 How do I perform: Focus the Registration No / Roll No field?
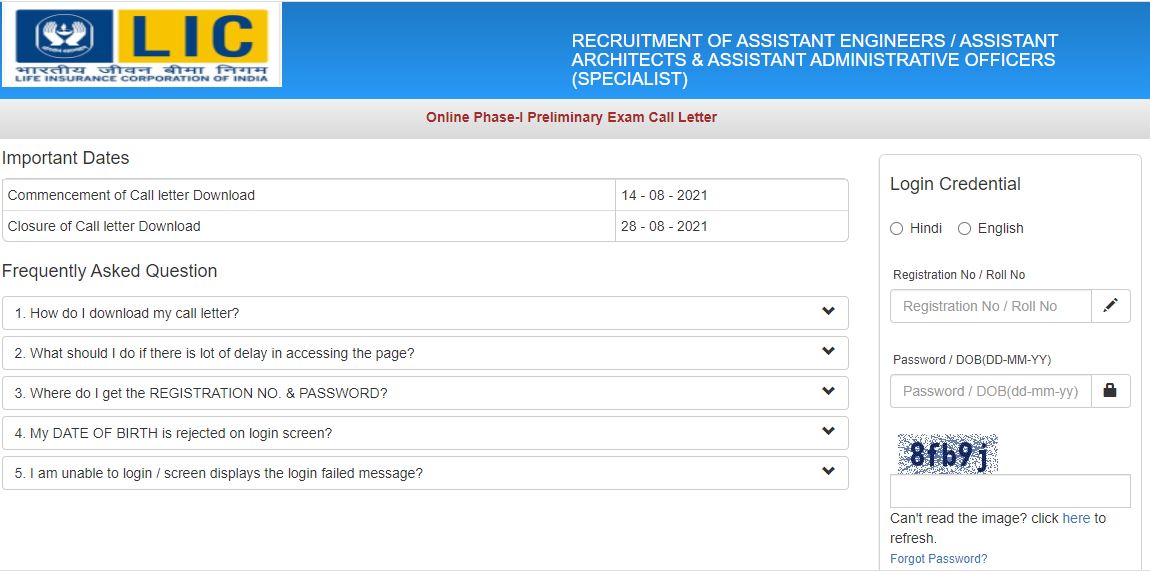coord(990,306)
